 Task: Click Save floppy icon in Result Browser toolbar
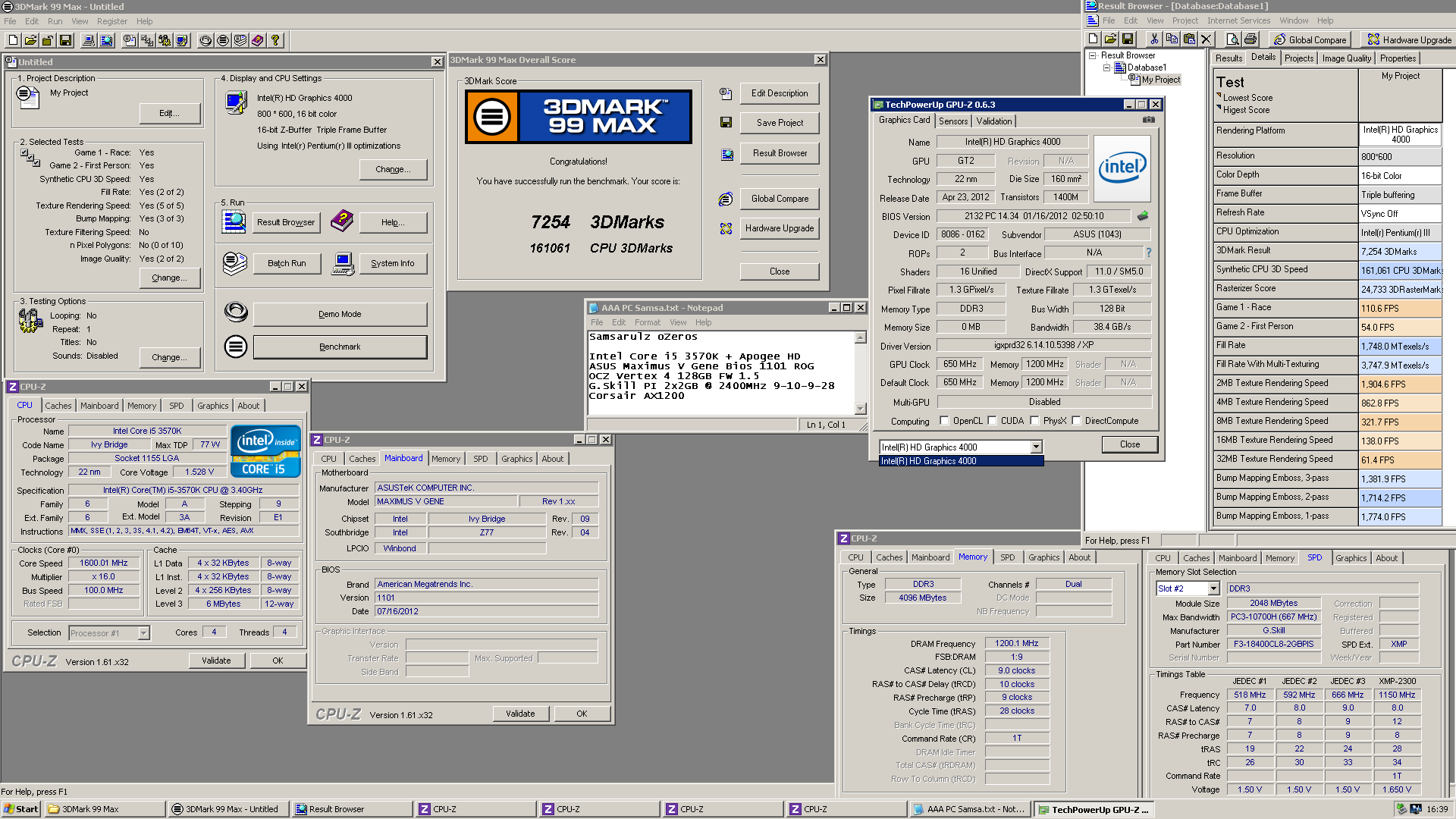1128,39
